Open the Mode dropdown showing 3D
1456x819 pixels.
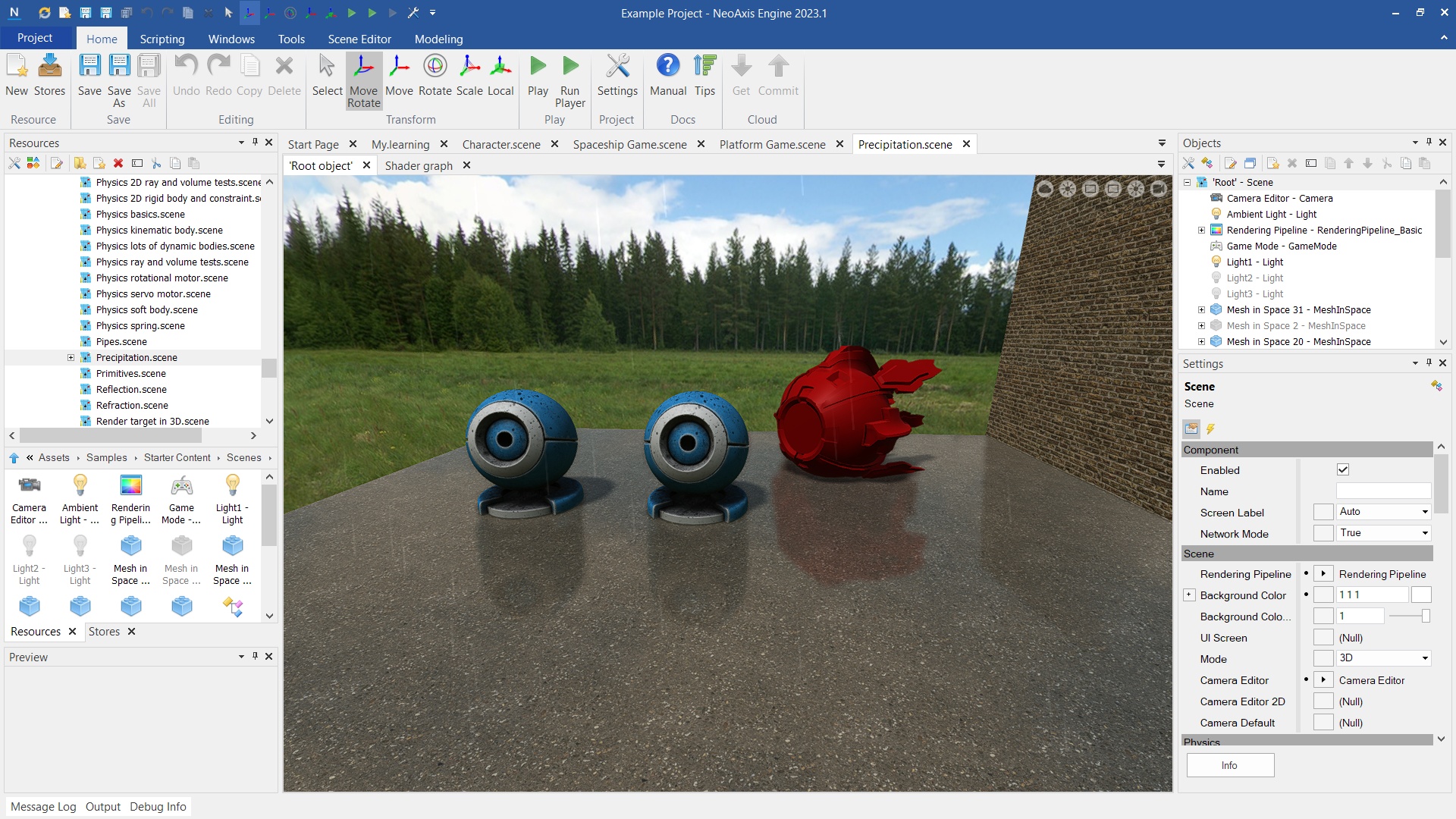coord(1383,658)
